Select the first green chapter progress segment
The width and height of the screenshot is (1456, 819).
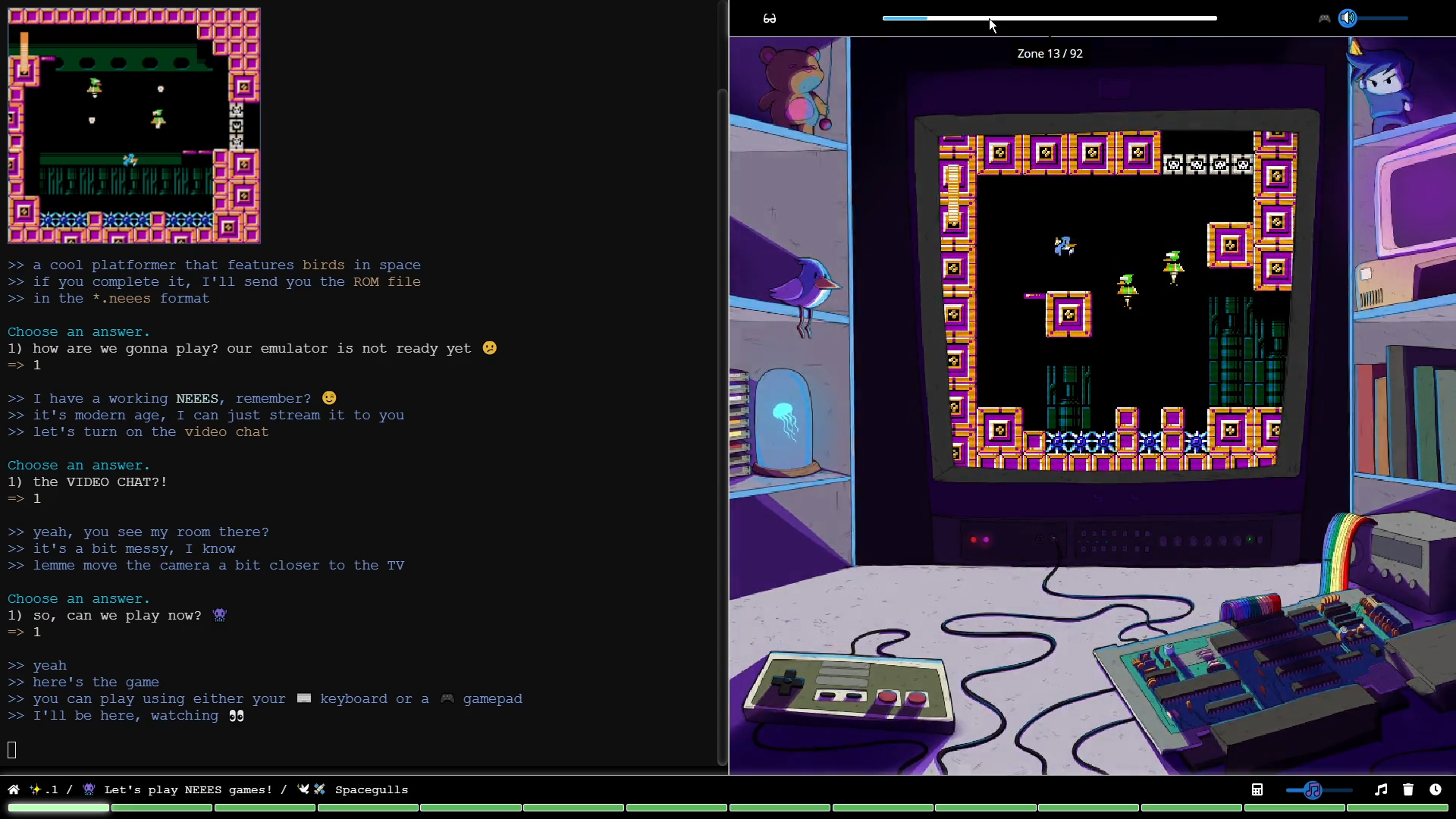coord(58,808)
